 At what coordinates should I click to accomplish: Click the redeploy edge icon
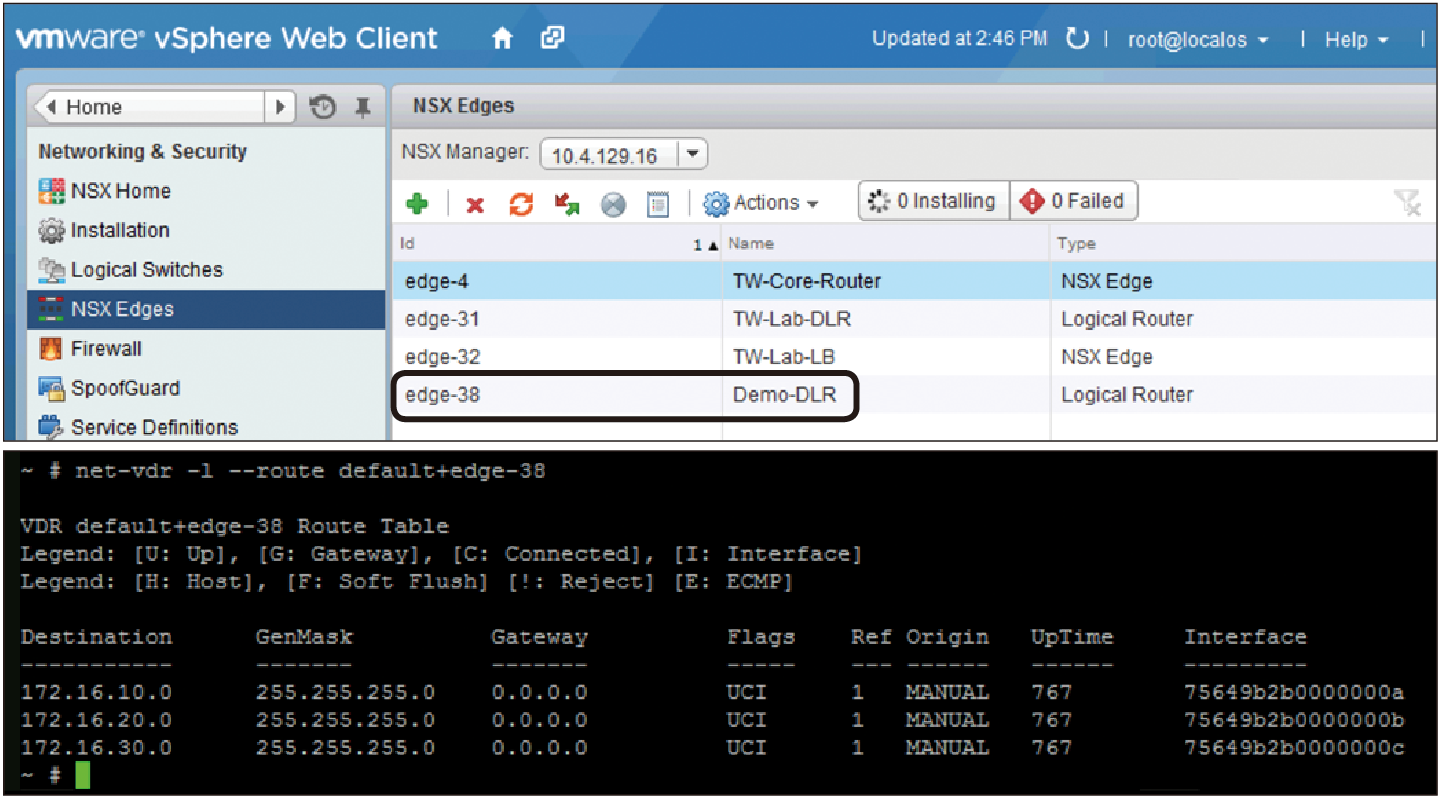coord(567,204)
